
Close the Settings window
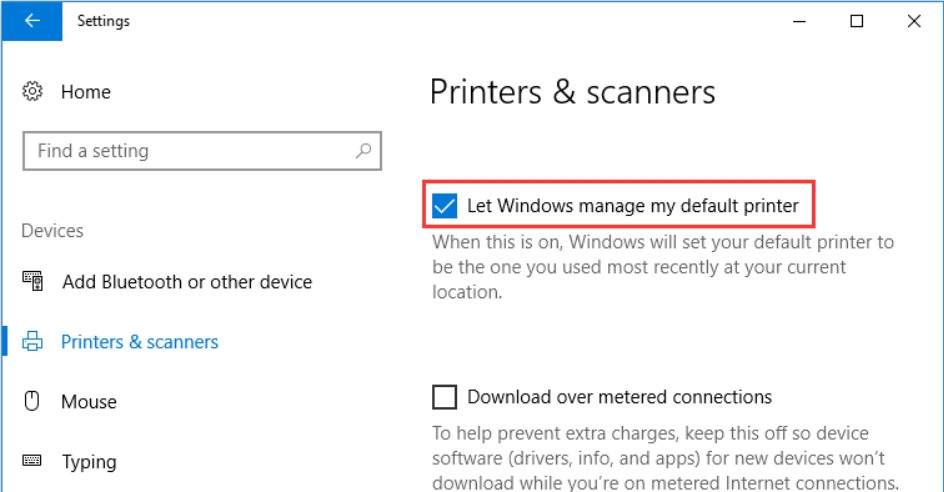(914, 21)
